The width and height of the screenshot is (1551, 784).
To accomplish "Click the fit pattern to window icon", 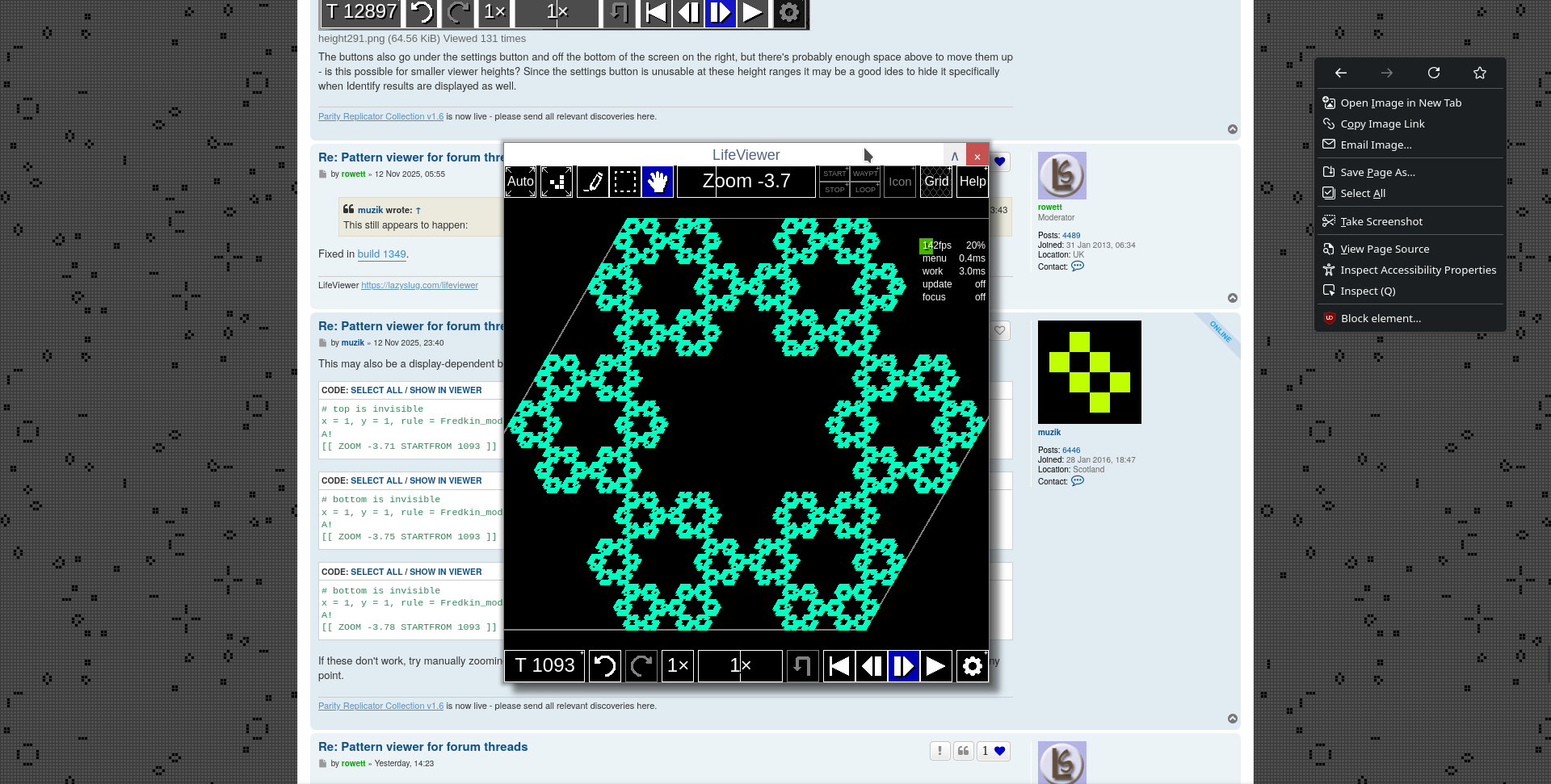I will point(557,182).
